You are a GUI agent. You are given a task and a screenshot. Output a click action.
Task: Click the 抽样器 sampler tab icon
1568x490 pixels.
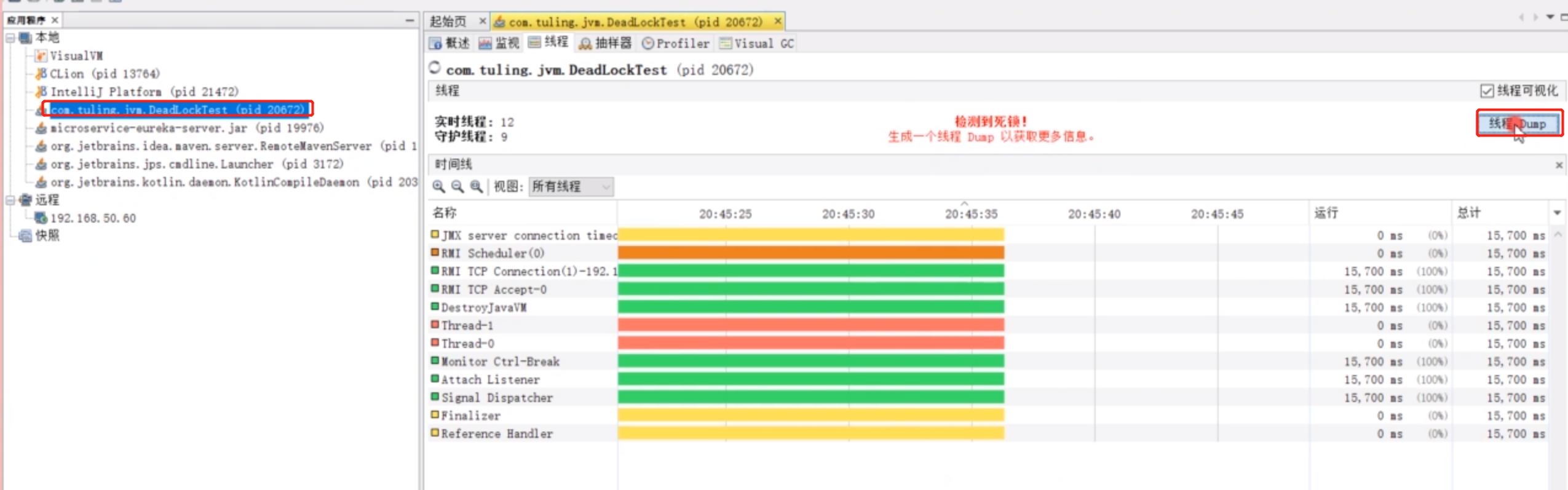585,44
